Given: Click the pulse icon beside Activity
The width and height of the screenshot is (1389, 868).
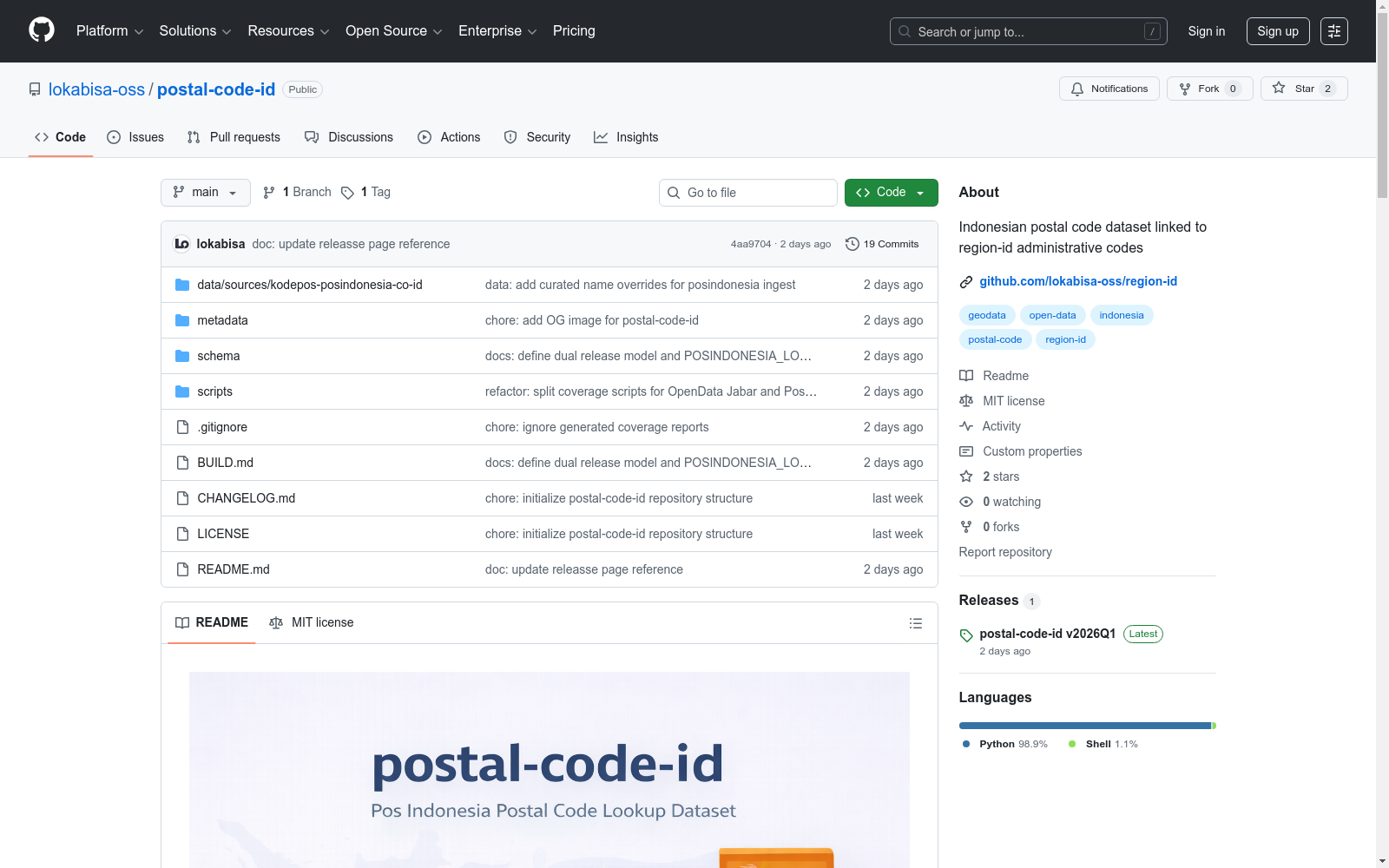Looking at the screenshot, I should (x=966, y=426).
